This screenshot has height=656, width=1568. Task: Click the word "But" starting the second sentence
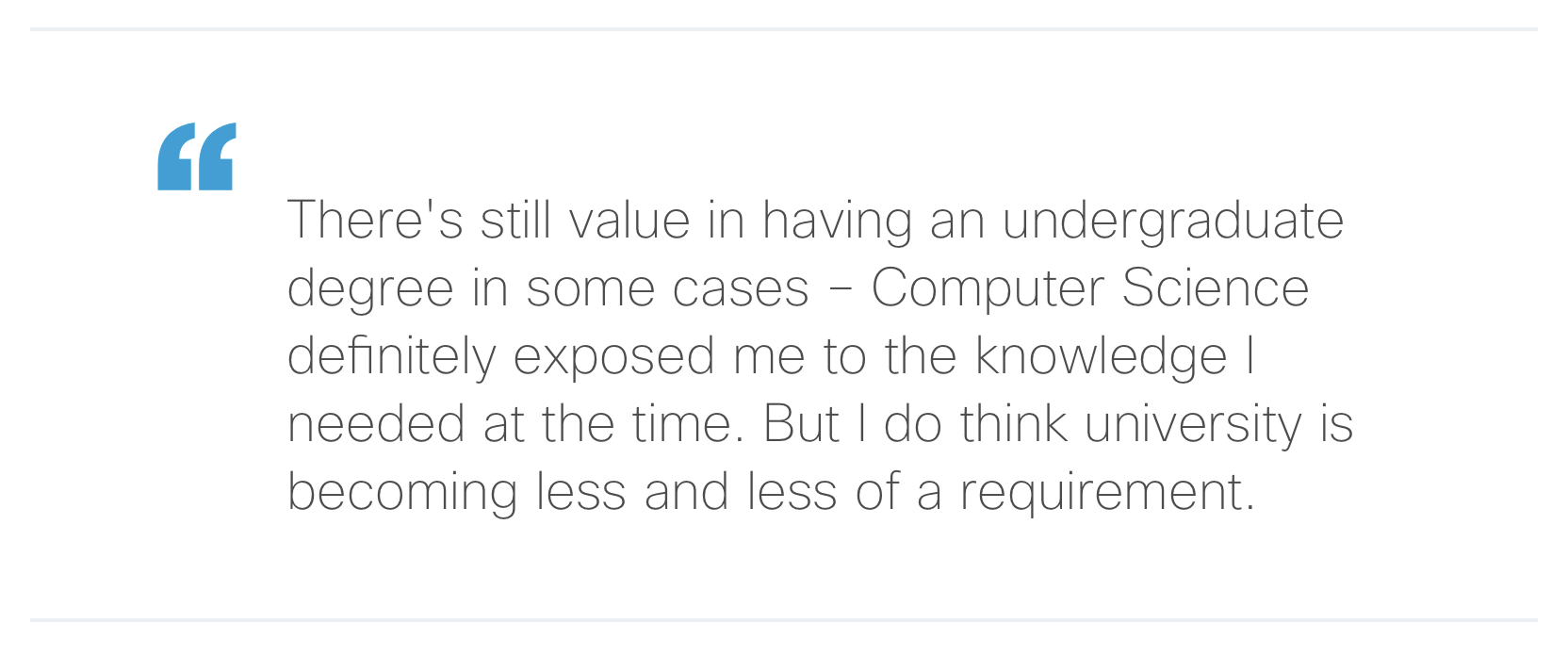(x=801, y=424)
